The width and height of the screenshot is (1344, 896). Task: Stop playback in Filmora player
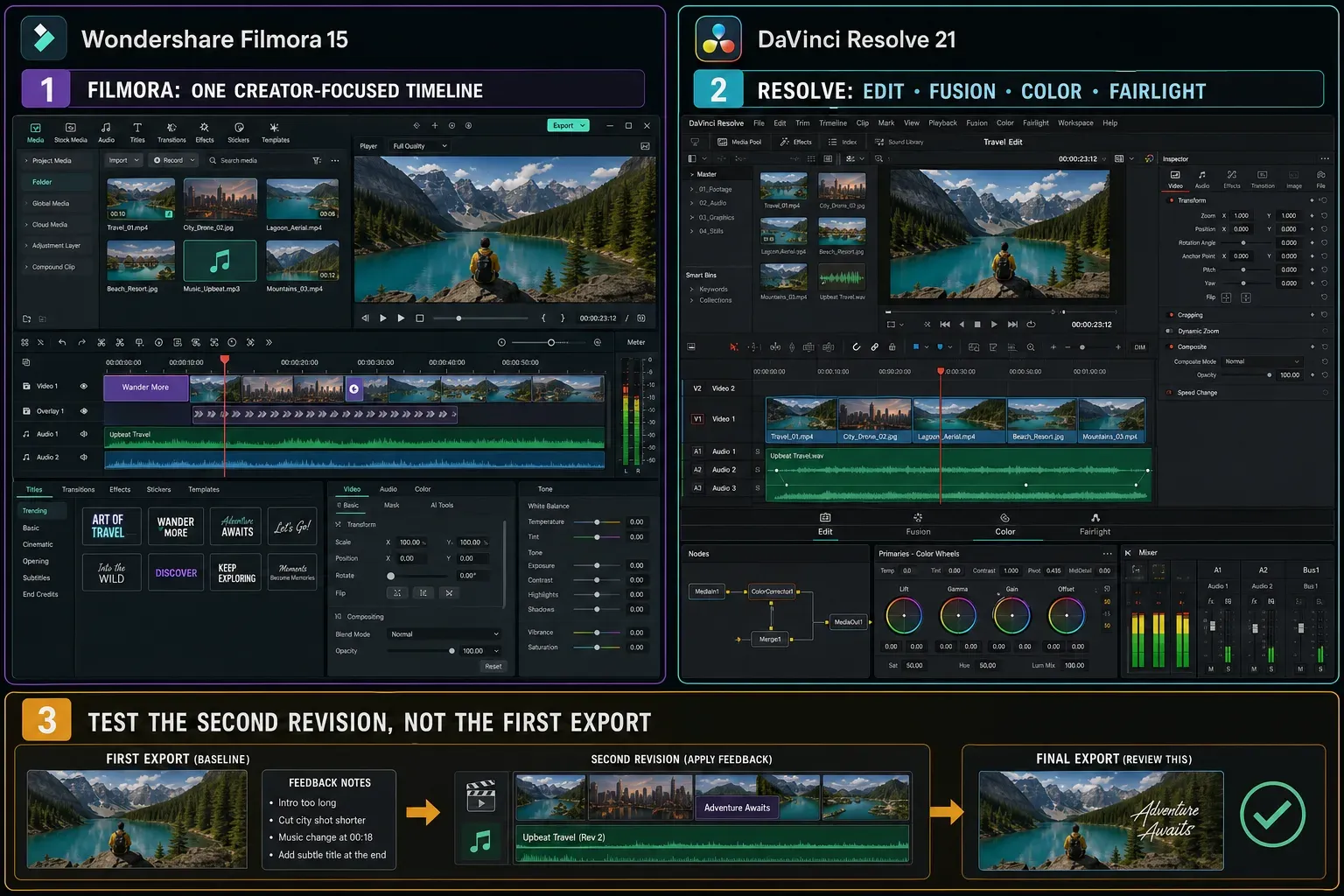pos(420,318)
